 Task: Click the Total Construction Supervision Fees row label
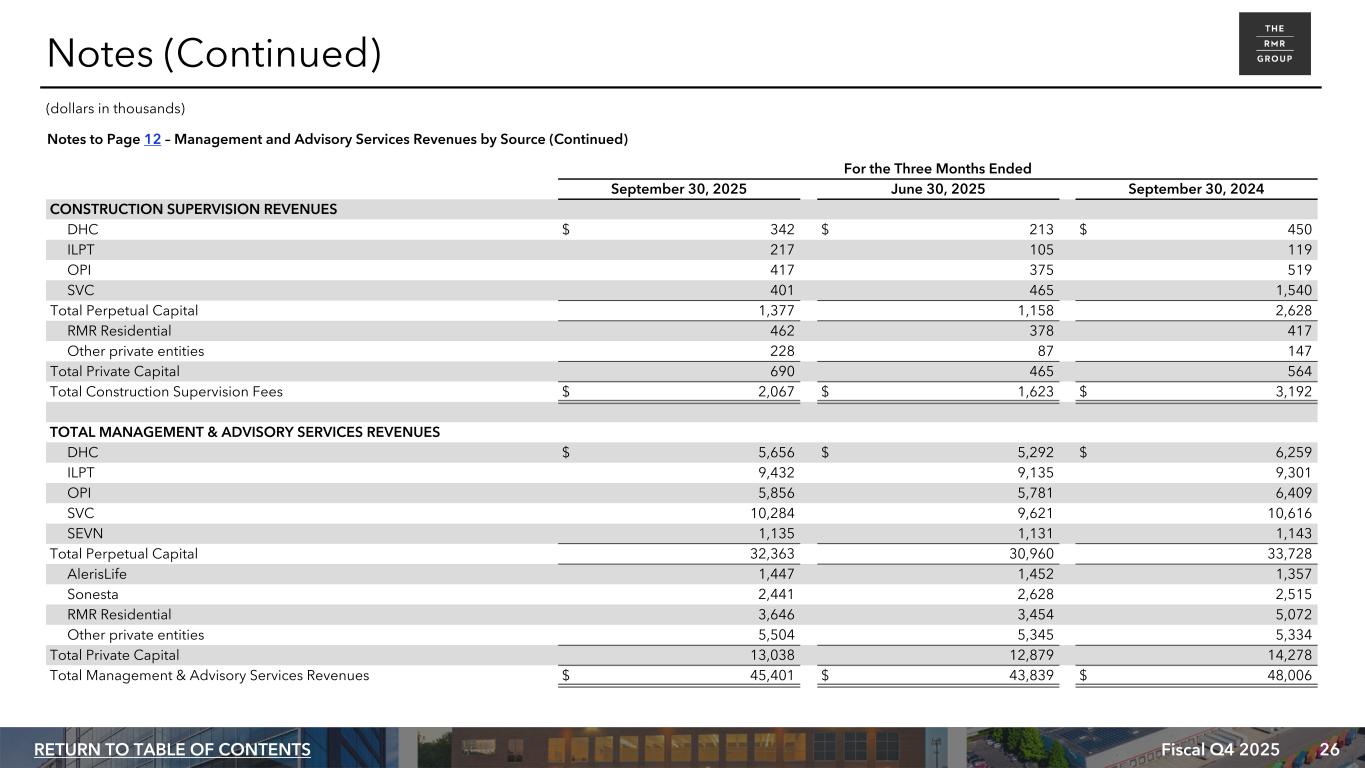pos(166,392)
